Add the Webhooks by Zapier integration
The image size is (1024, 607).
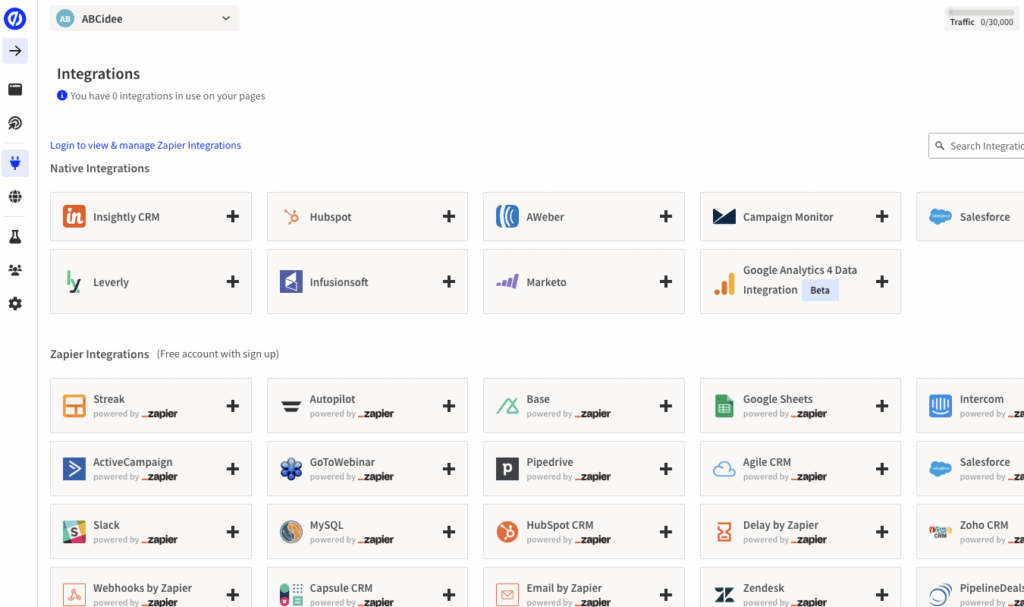point(232,595)
